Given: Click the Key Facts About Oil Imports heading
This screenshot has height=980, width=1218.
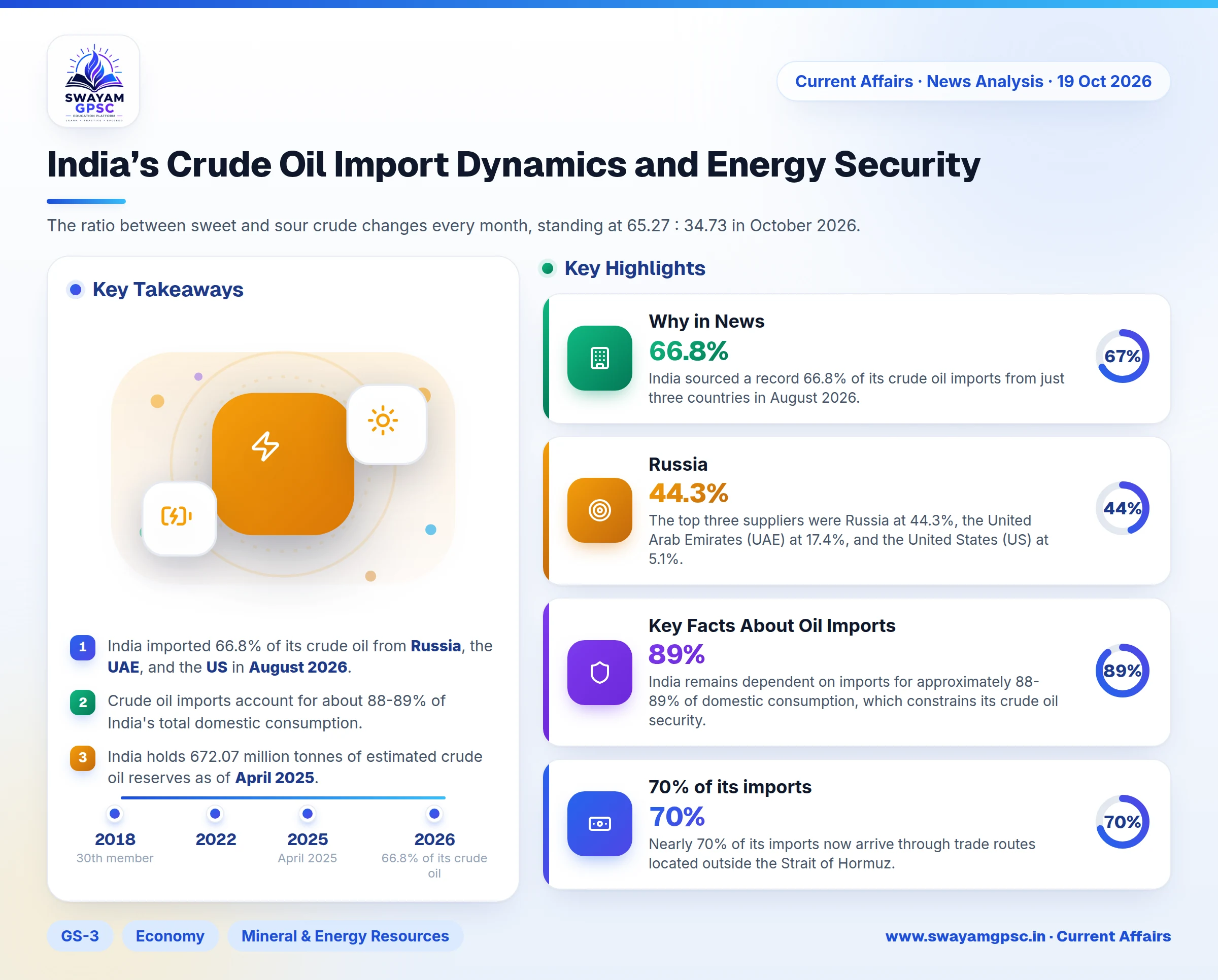Looking at the screenshot, I should point(772,625).
